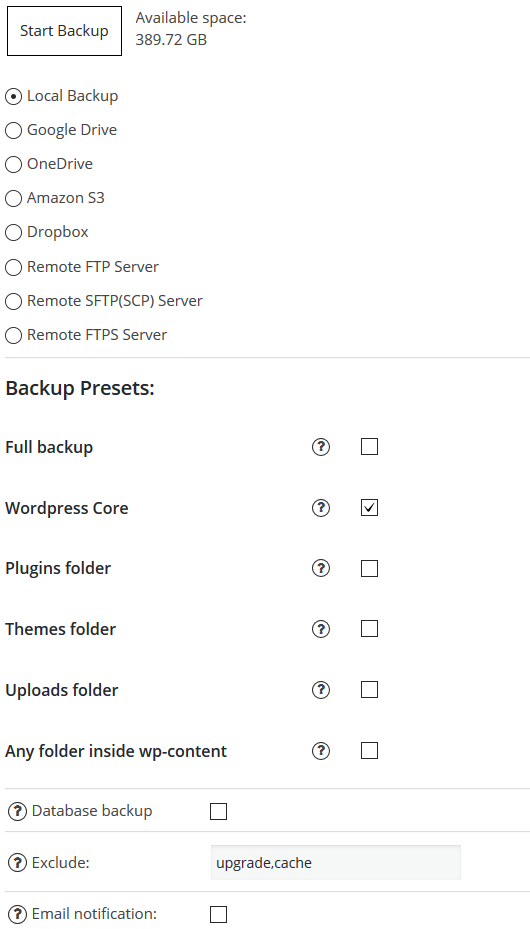Open help for Any folder inside wp-content

pos(320,751)
